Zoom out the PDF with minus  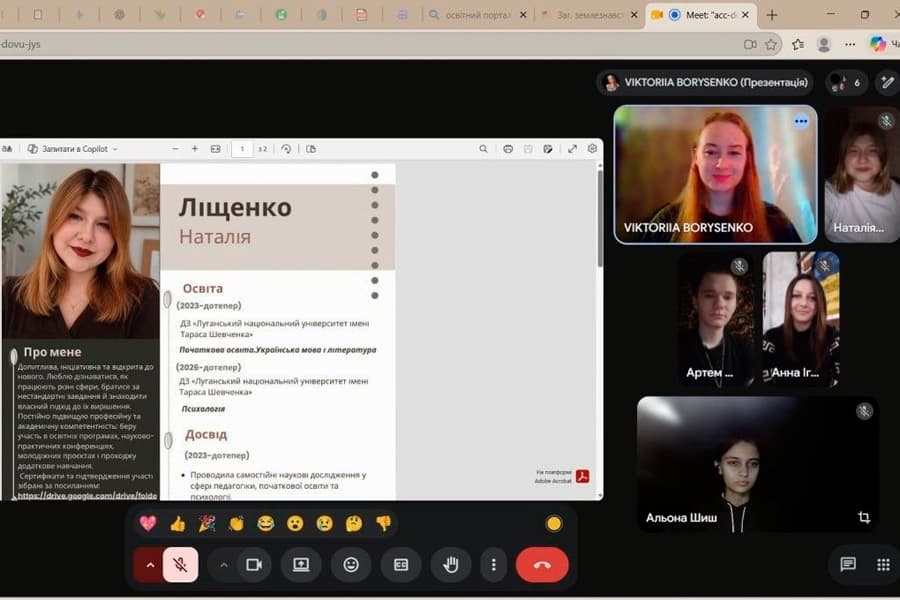click(175, 149)
